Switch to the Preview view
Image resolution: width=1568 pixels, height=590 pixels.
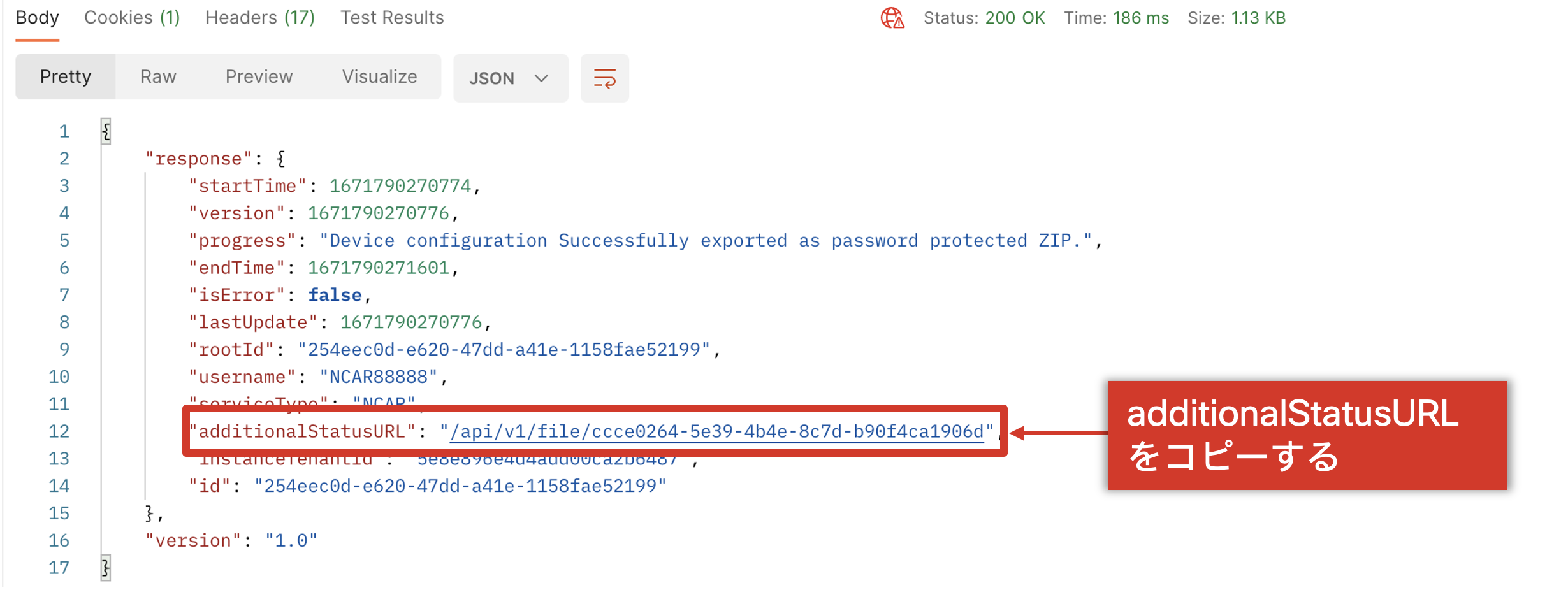click(258, 76)
